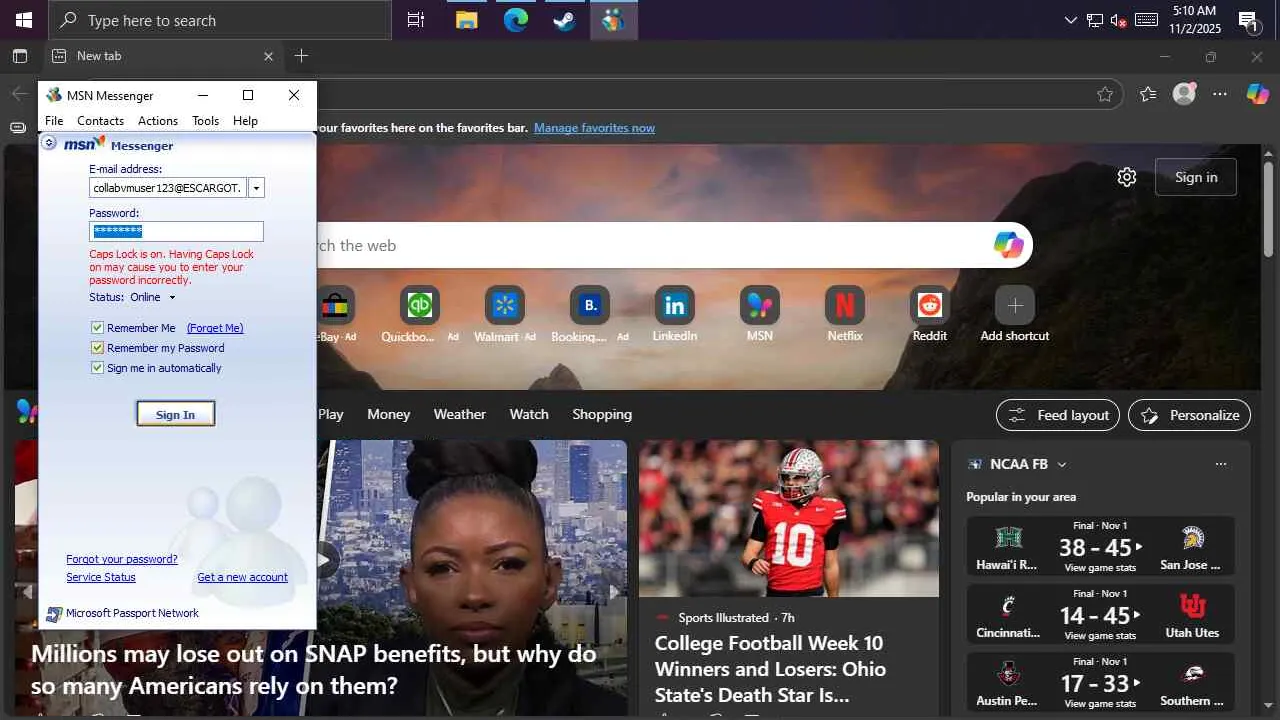Click Get a new account link
This screenshot has height=720, width=1280.
click(242, 577)
